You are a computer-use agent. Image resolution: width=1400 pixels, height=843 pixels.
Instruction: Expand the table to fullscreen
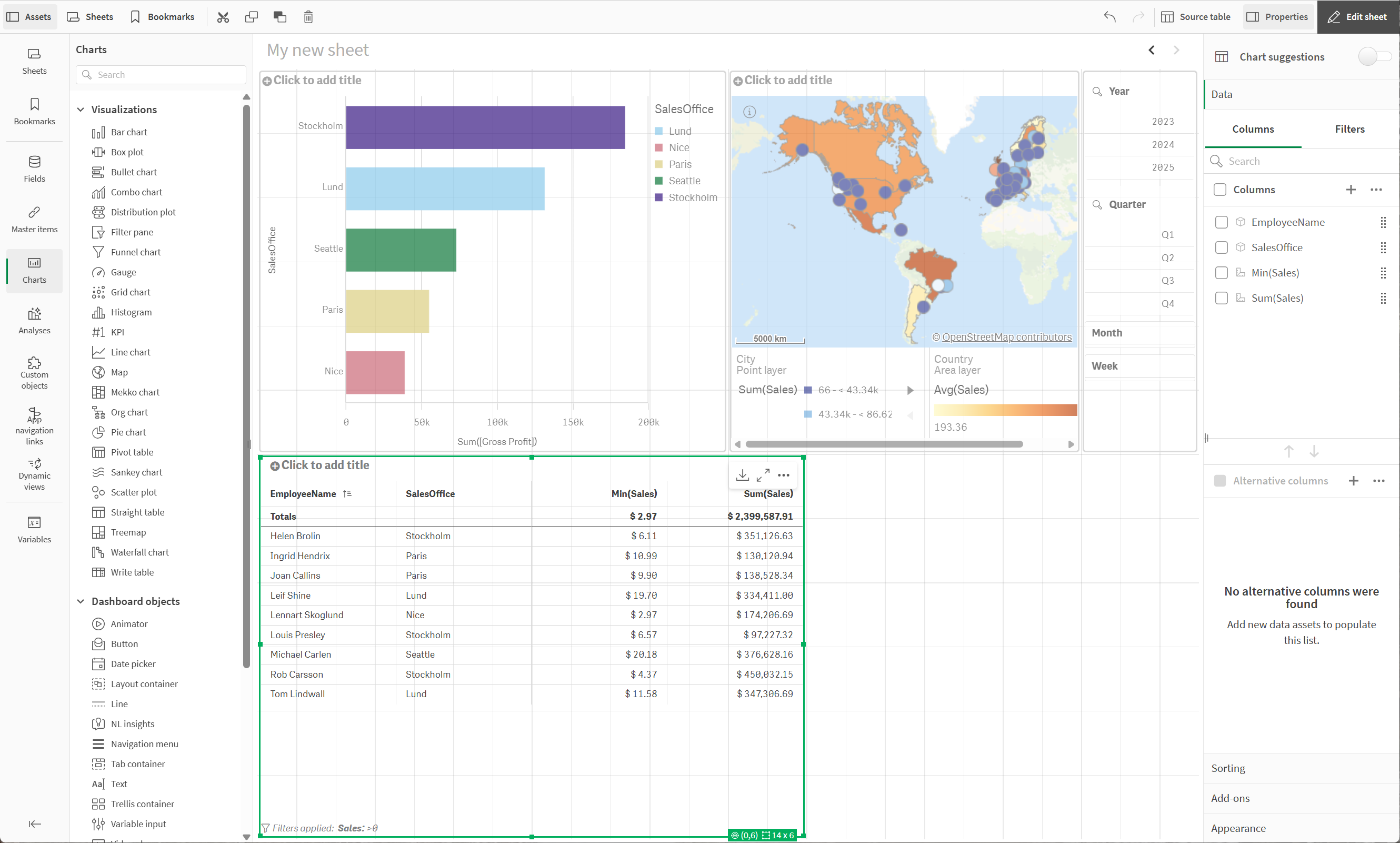click(x=763, y=475)
